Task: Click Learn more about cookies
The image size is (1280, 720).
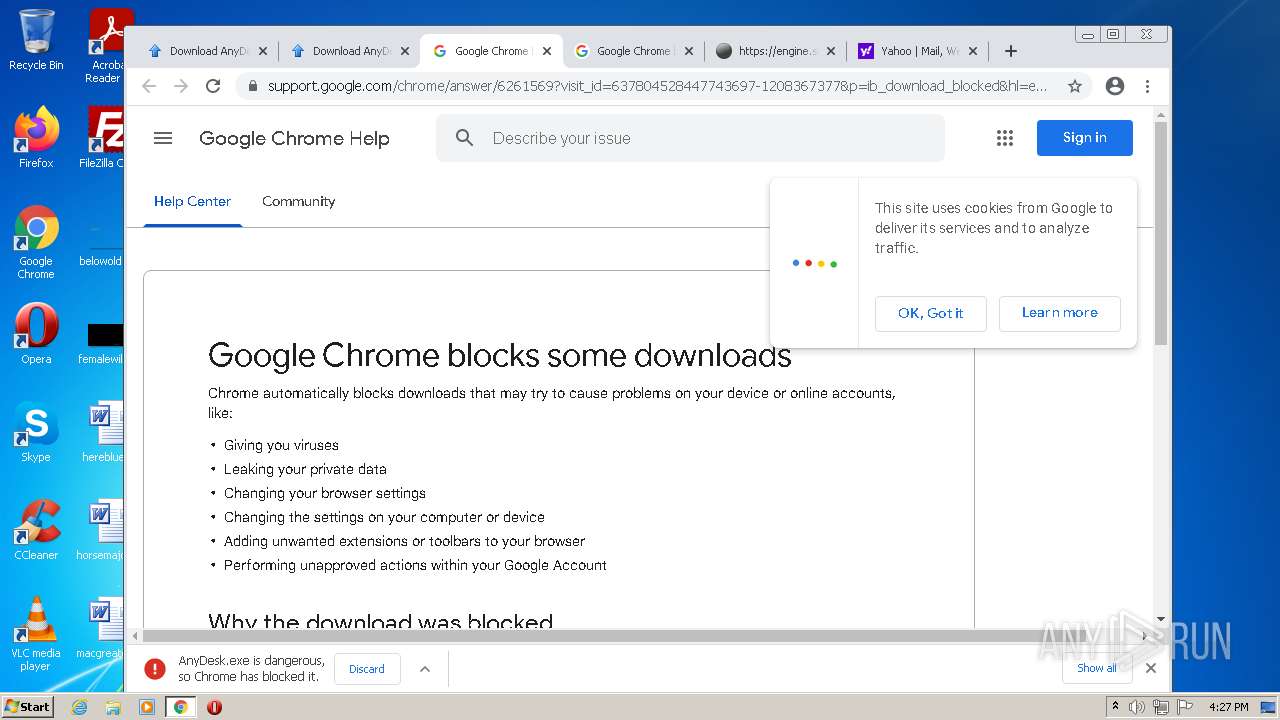Action: [x=1059, y=313]
